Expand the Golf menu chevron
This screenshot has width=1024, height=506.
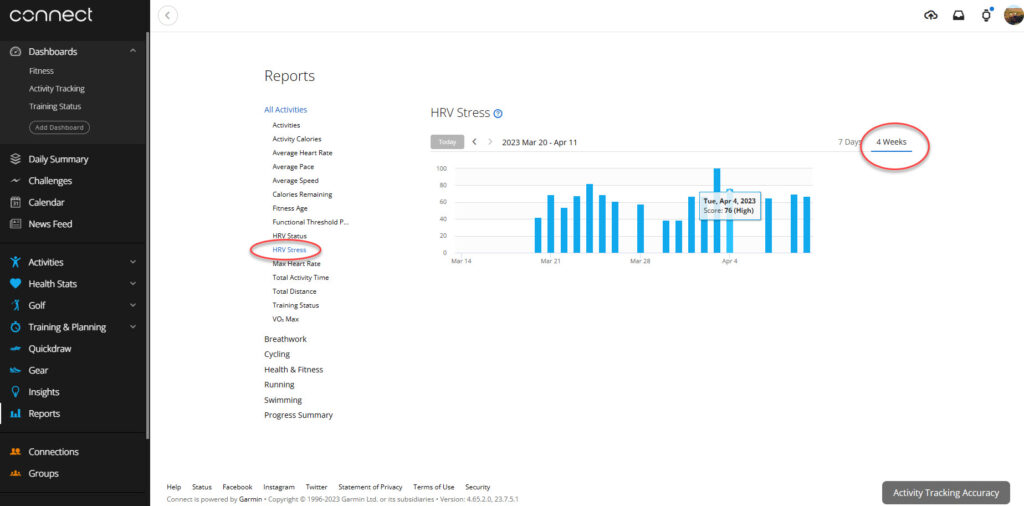click(133, 306)
